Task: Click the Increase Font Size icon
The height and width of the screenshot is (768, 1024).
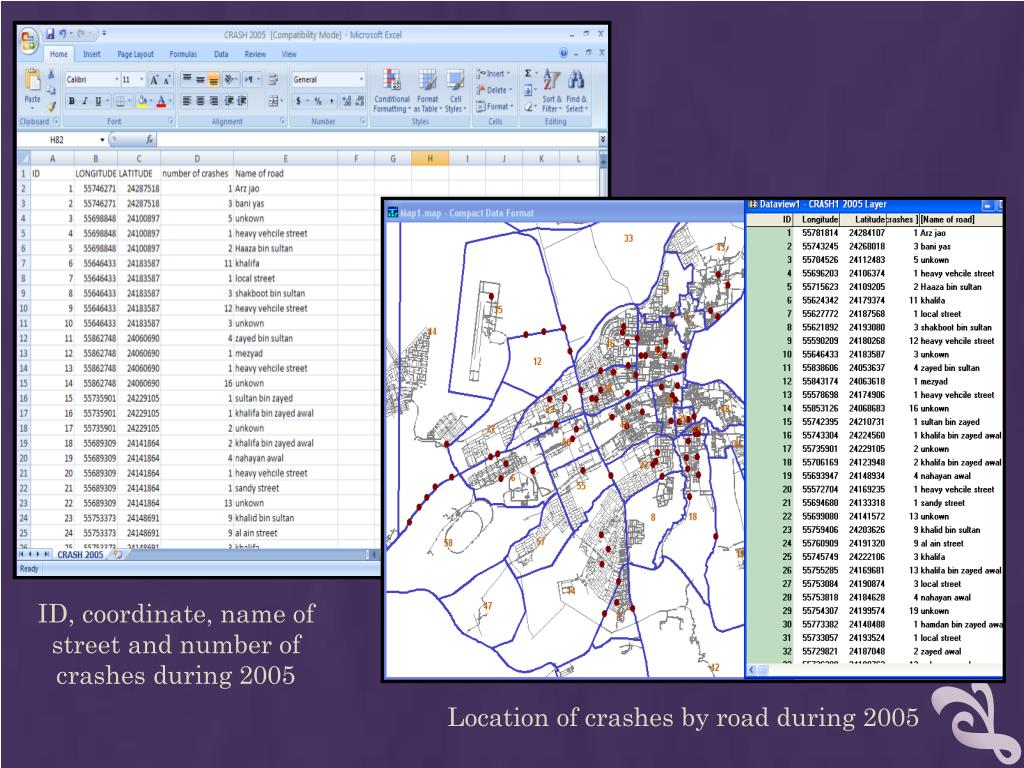Action: pyautogui.click(x=154, y=80)
